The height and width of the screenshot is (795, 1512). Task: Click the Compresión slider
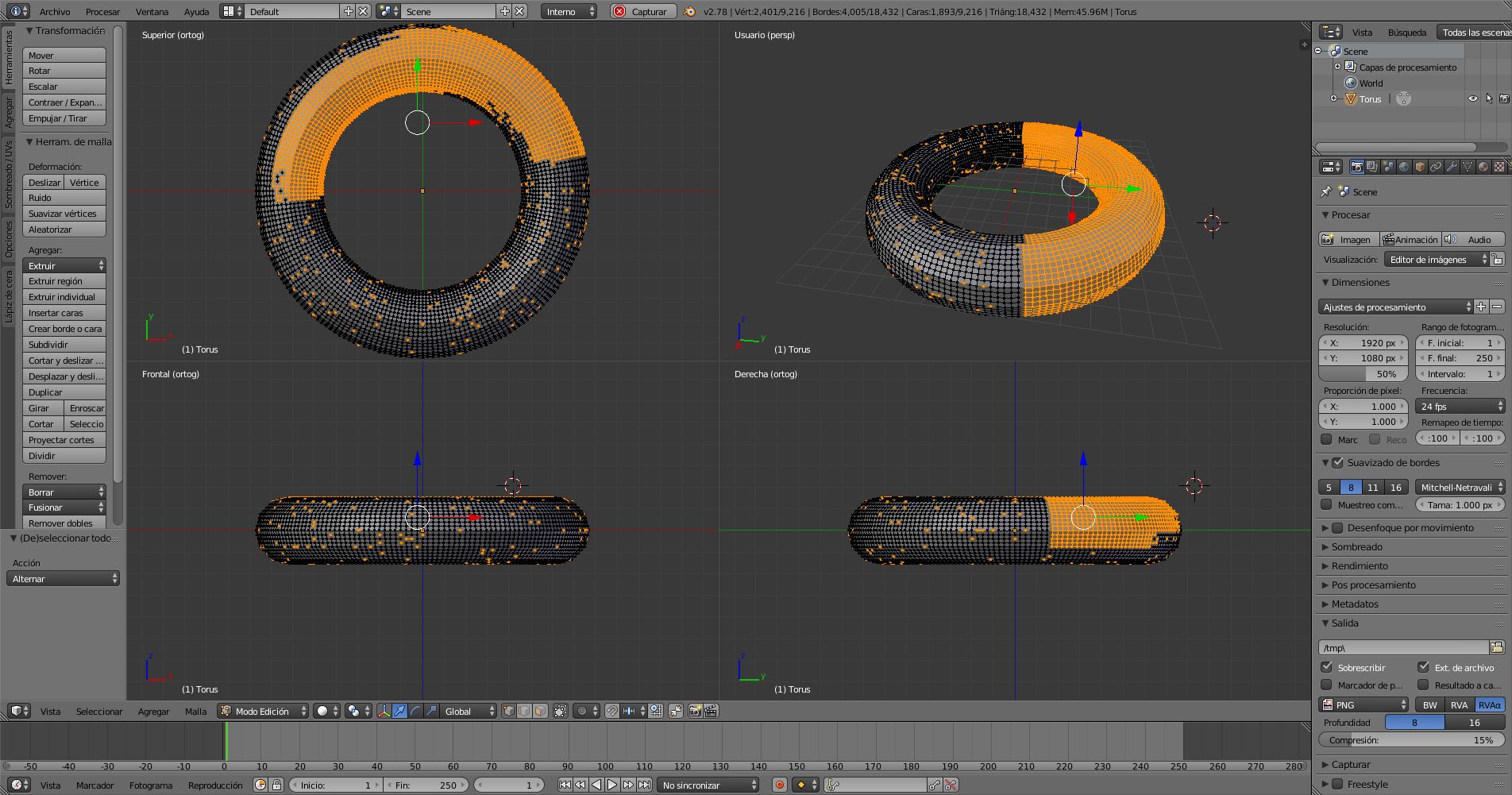tap(1411, 740)
